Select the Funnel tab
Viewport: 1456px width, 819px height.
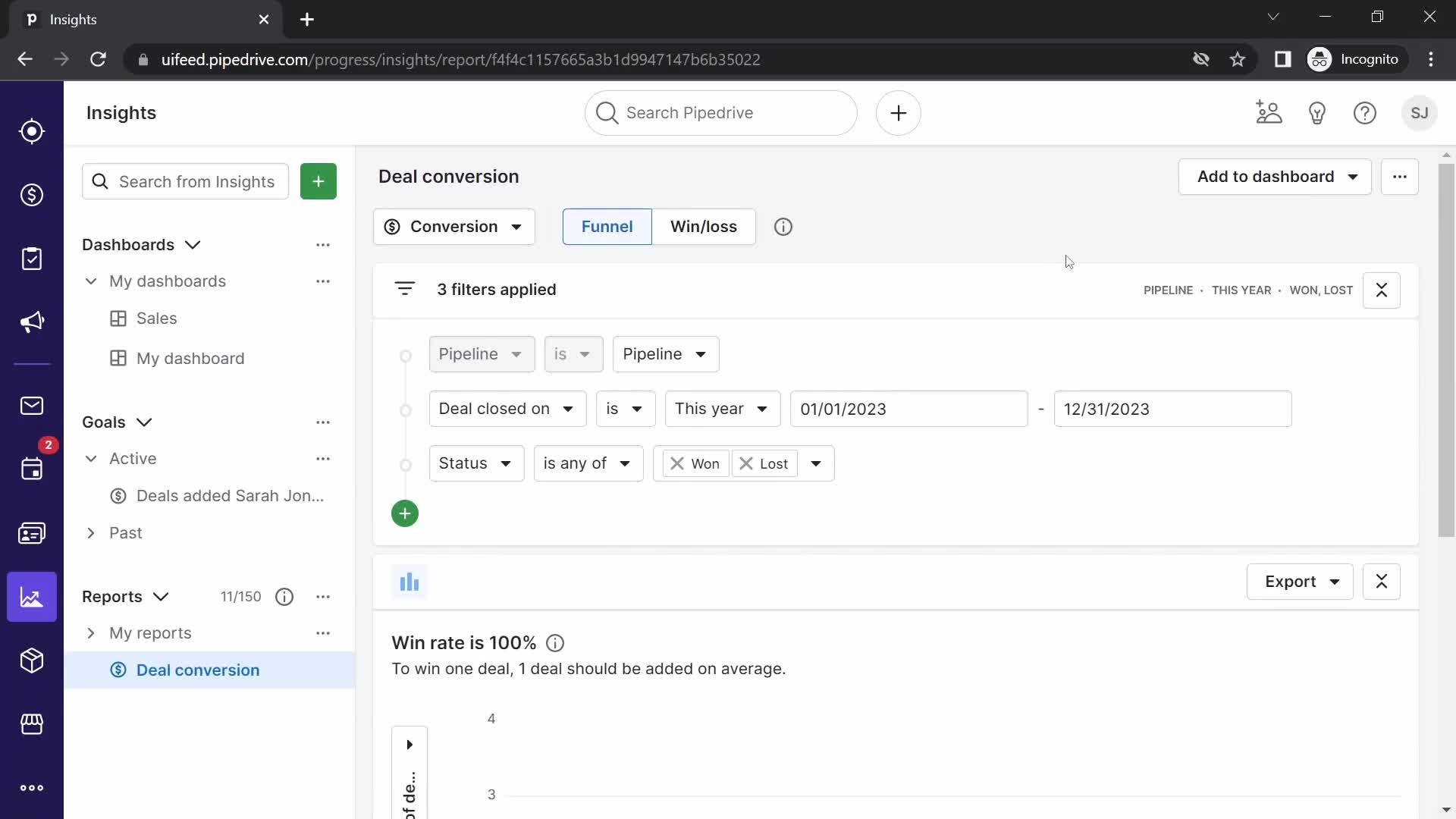point(607,226)
